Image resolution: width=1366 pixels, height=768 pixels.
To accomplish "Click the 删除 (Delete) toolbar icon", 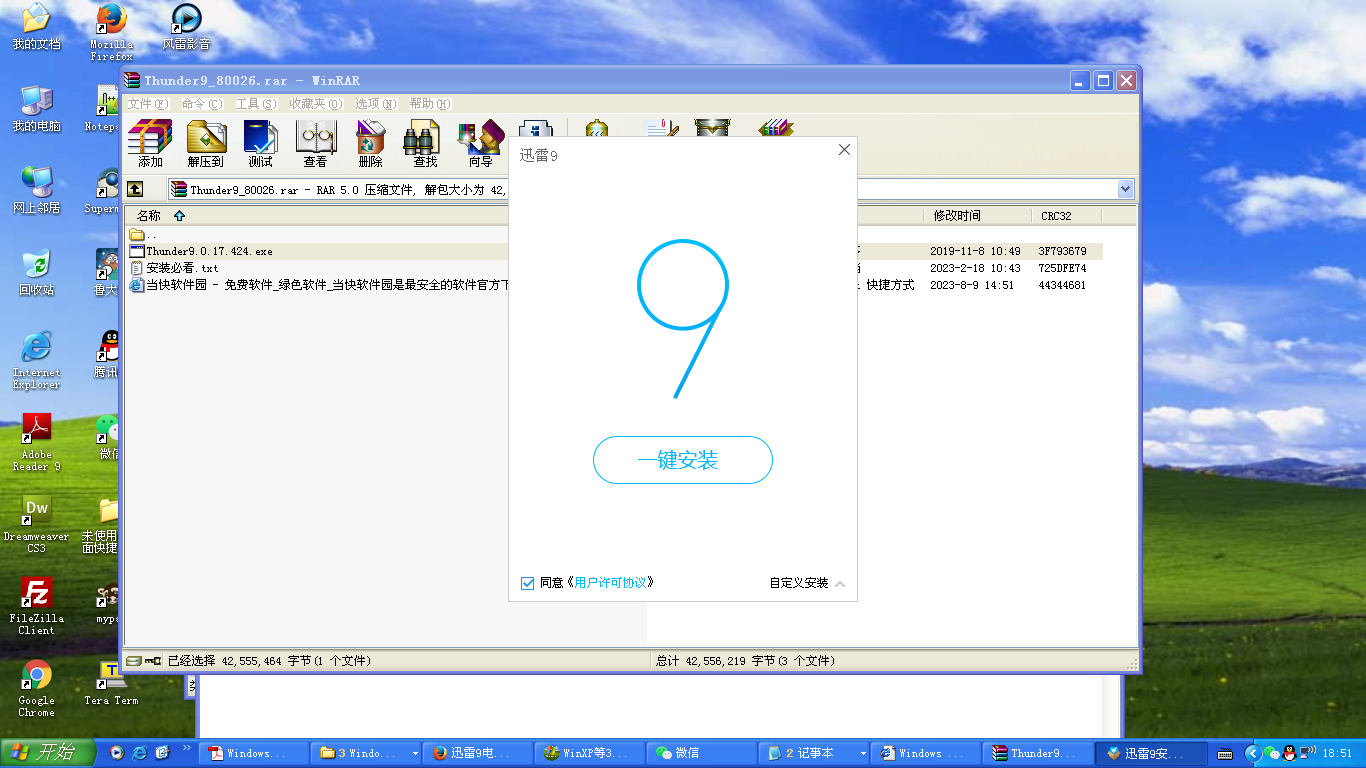I will (370, 144).
